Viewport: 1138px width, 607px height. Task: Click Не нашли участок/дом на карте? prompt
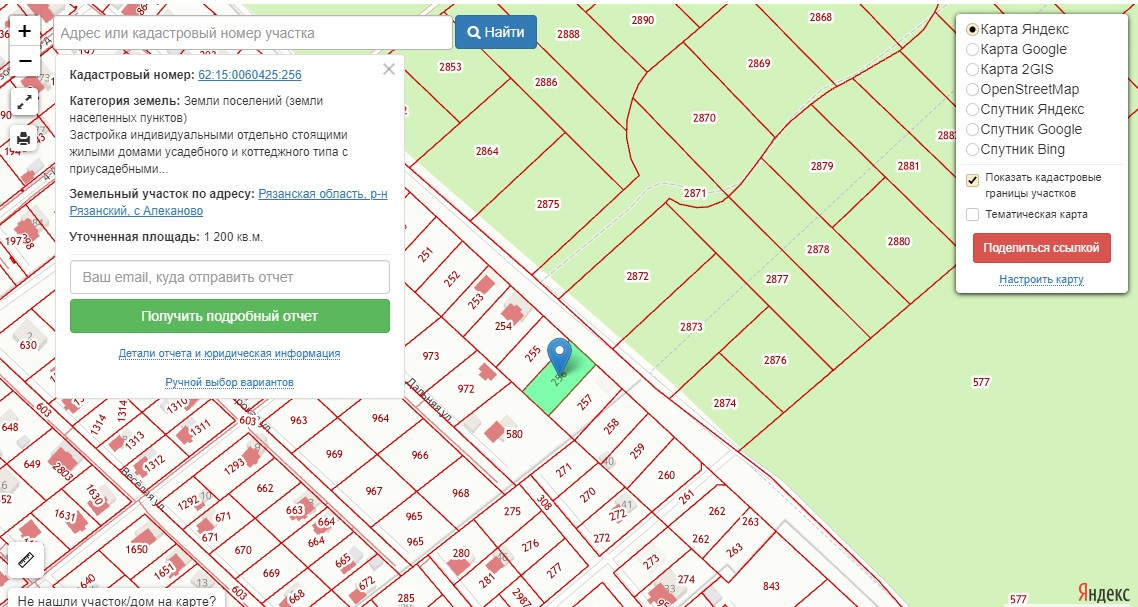pyautogui.click(x=117, y=600)
